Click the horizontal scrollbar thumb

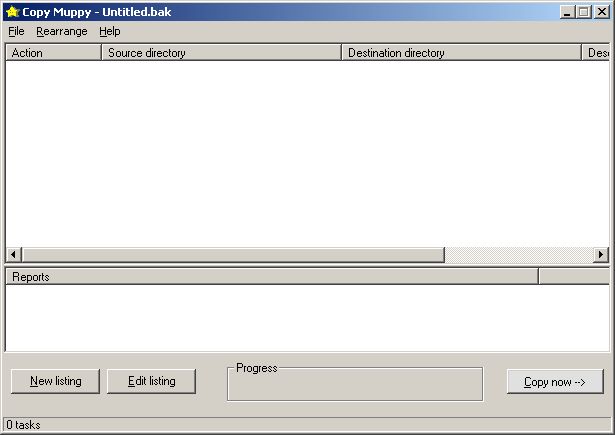233,255
